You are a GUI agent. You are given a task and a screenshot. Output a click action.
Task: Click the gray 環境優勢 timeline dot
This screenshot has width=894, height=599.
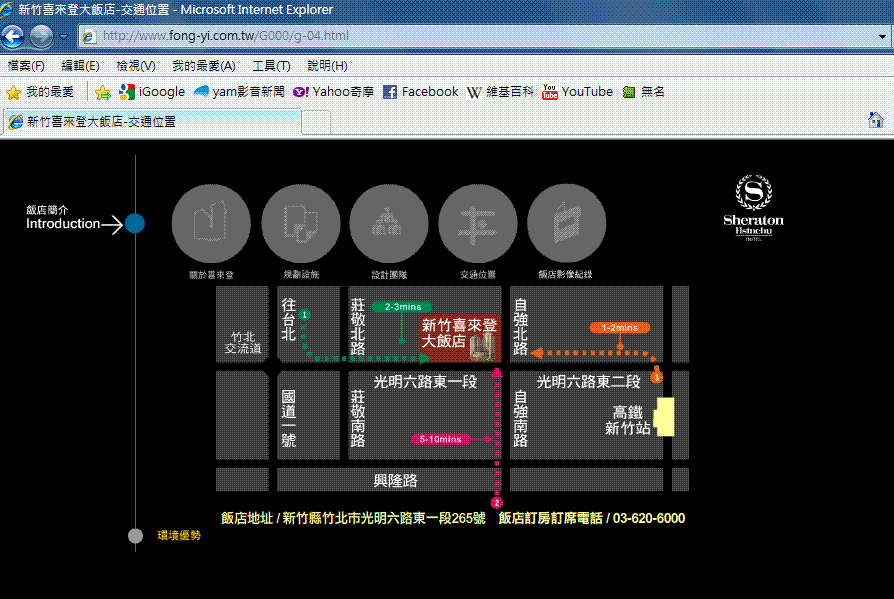click(135, 536)
